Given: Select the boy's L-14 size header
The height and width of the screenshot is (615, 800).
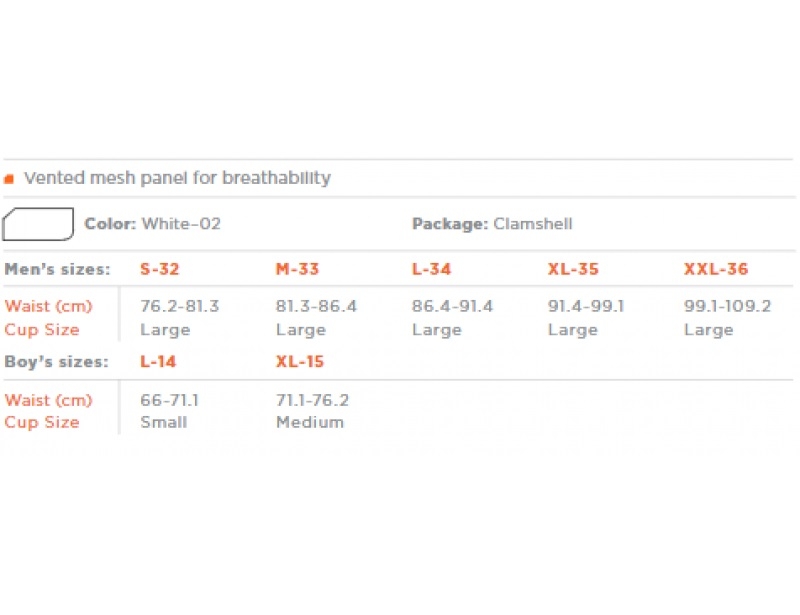Looking at the screenshot, I should tap(158, 362).
